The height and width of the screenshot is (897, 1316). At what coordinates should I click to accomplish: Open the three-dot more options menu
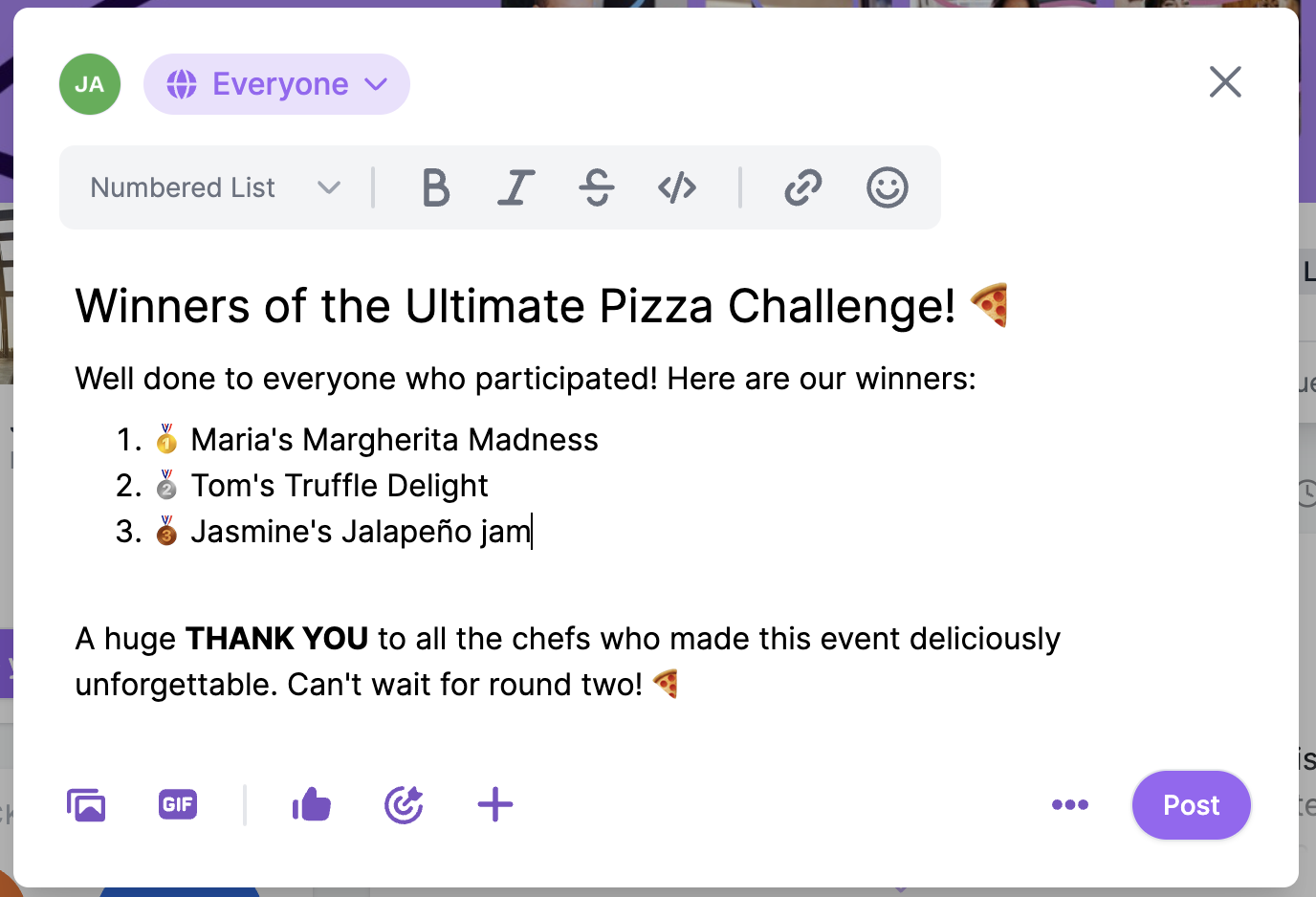point(1069,805)
